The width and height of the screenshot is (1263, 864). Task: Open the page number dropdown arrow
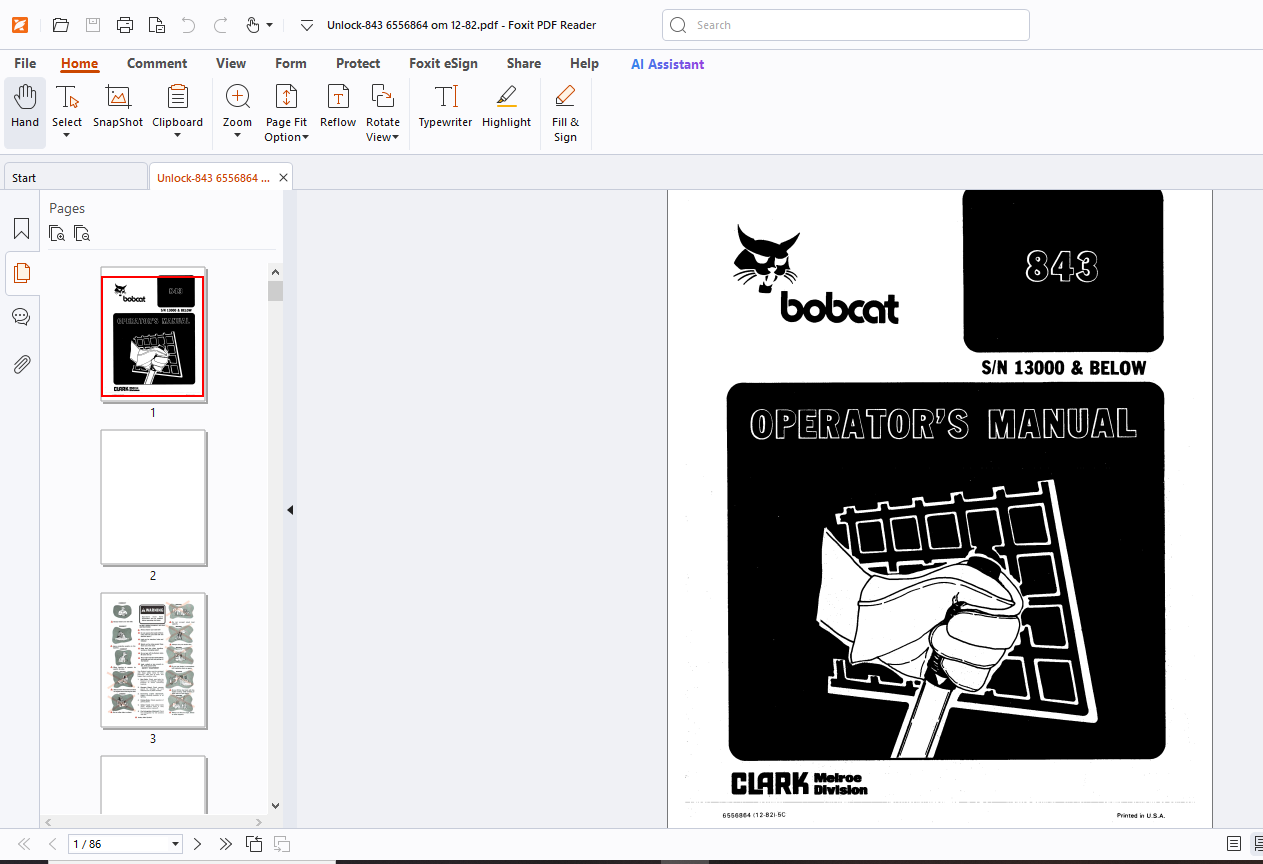click(176, 844)
